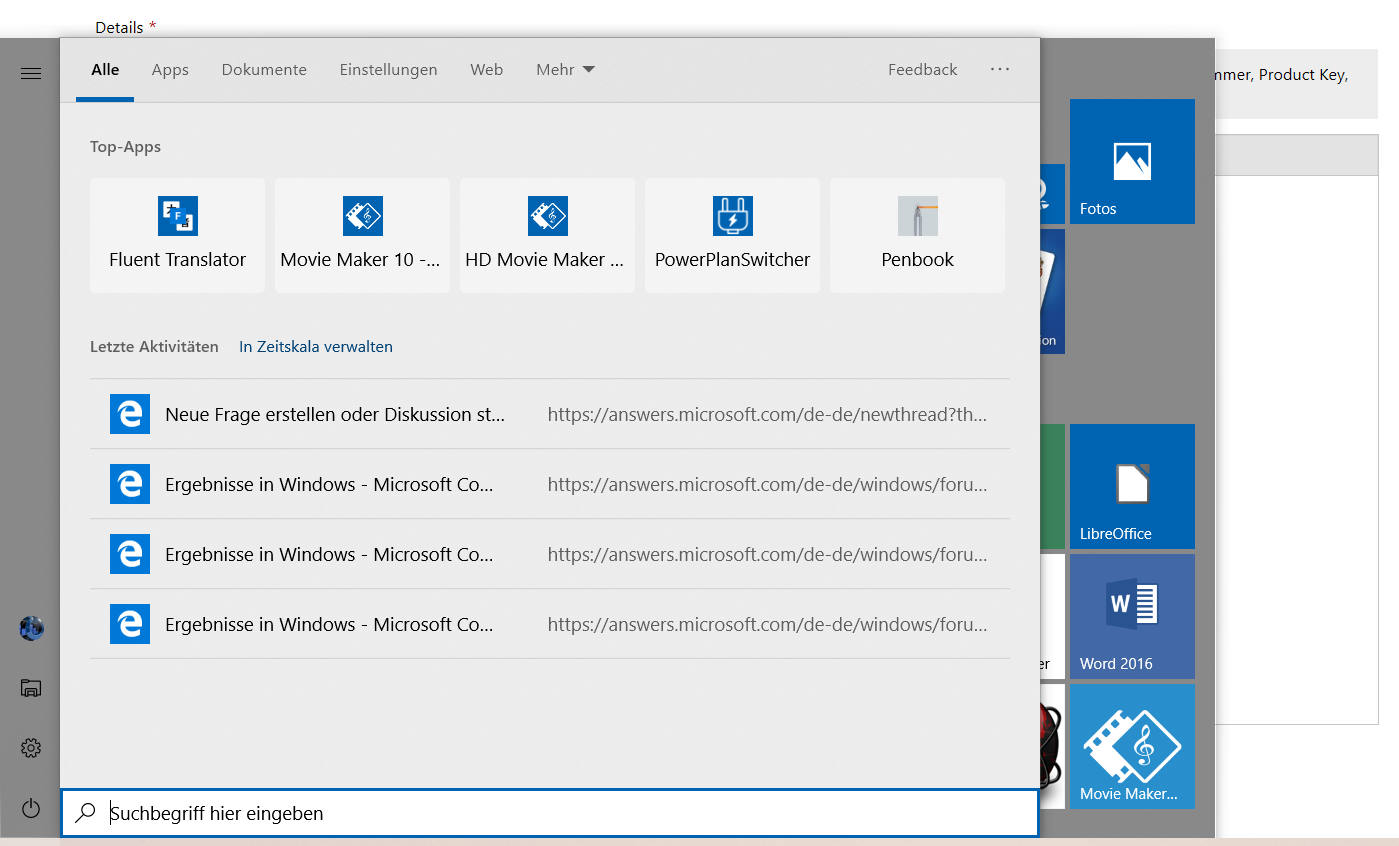
Task: Switch to the Einstellungen search tab
Action: 388,70
